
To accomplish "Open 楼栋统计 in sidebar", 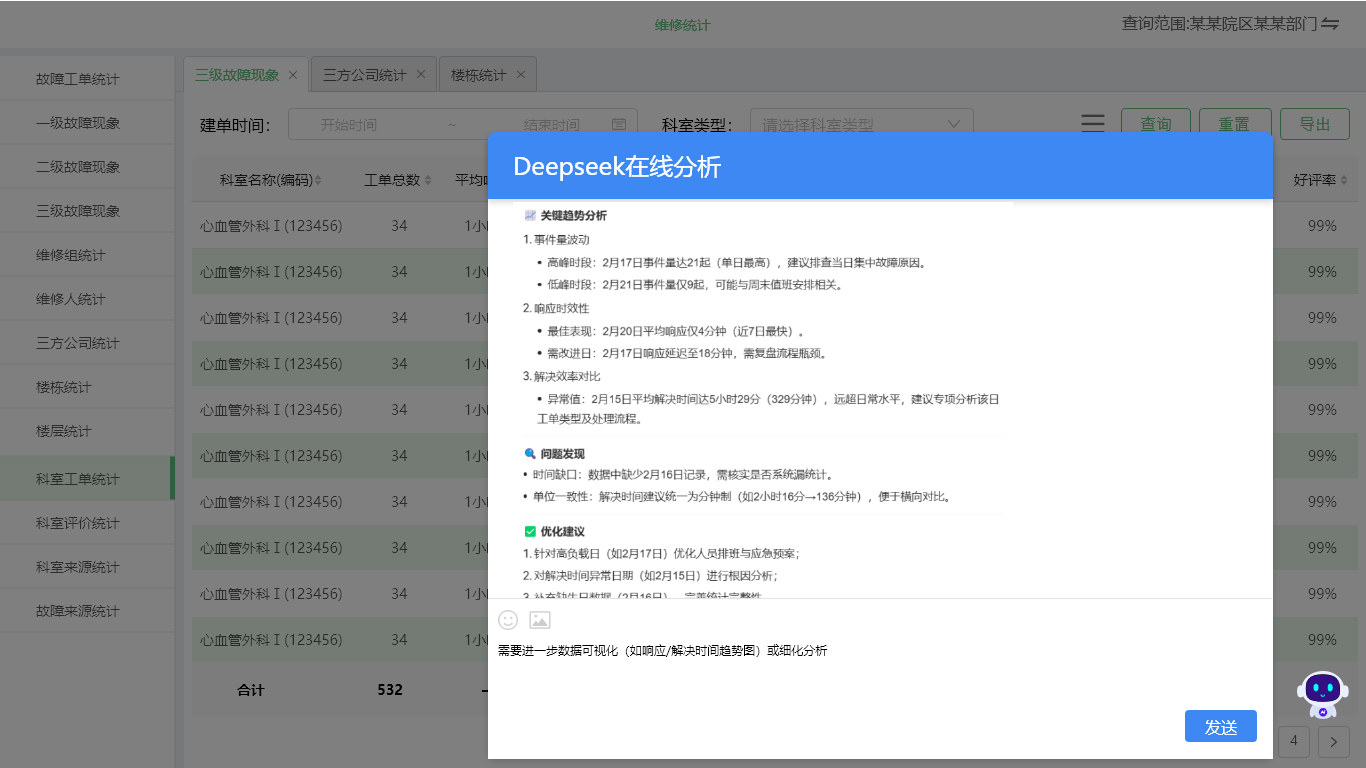I will coord(87,387).
